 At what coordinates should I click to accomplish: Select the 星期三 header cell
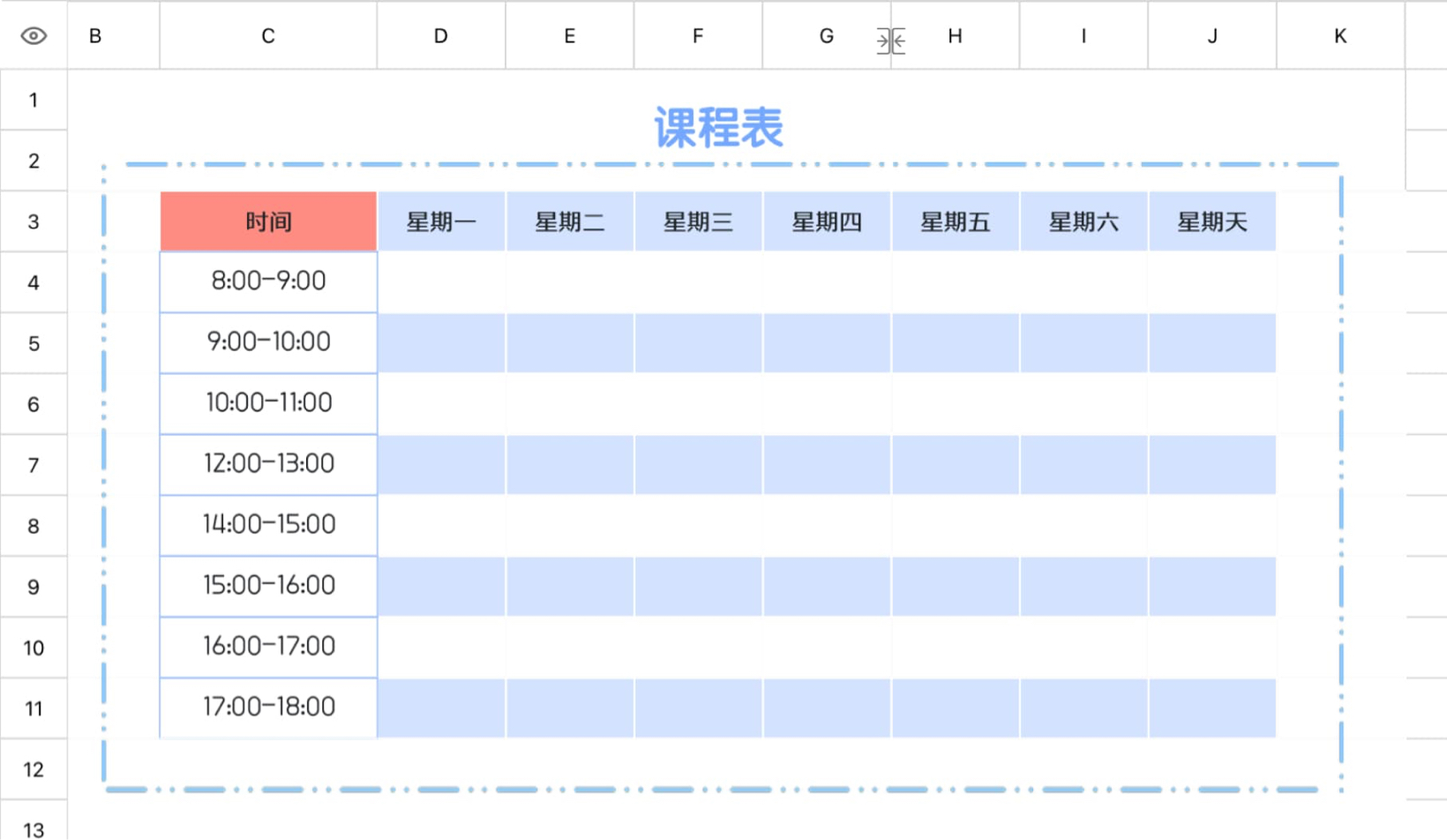pos(698,221)
